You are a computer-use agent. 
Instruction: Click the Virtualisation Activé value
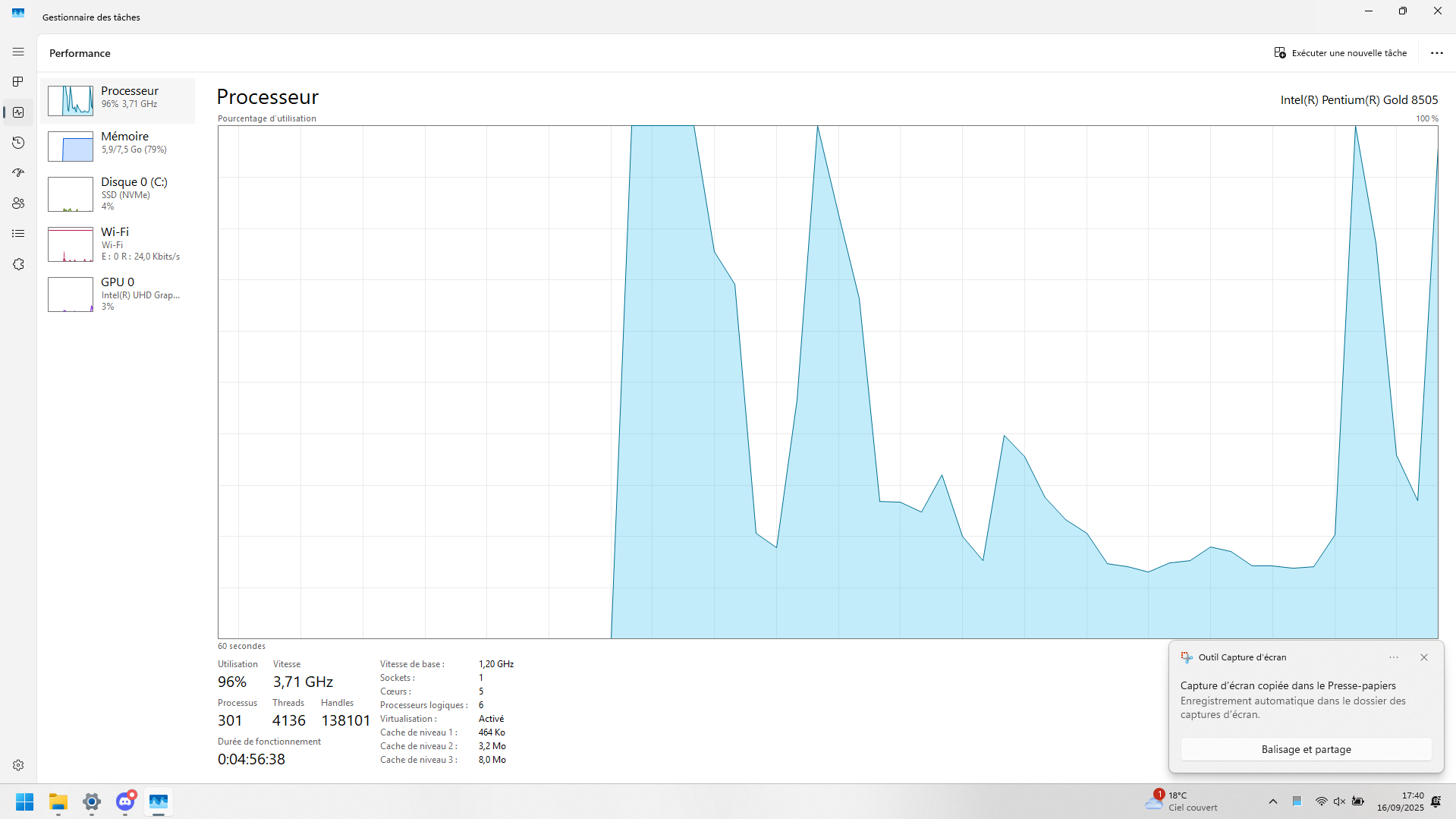491,719
